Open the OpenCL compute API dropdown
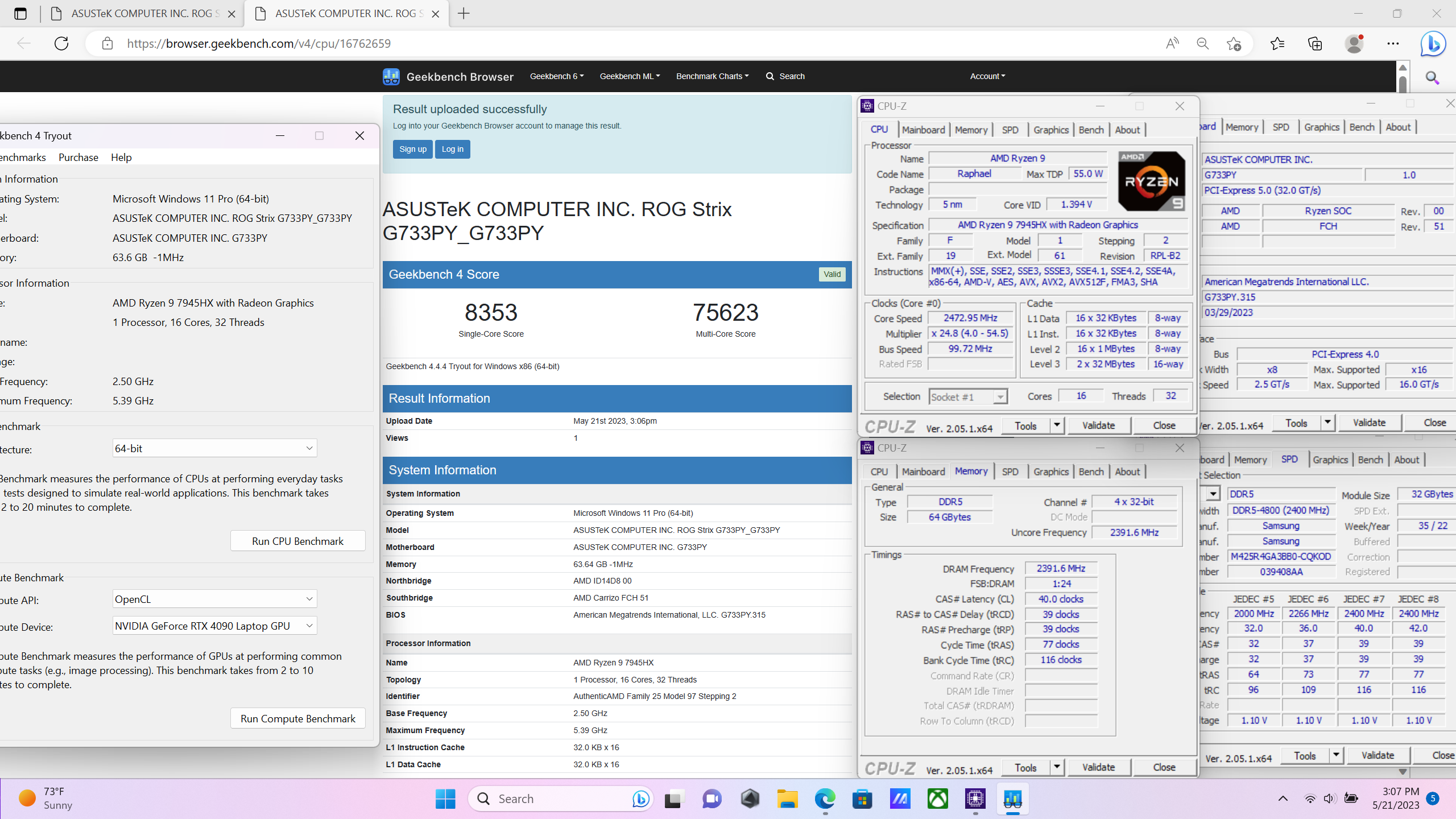 [x=214, y=599]
